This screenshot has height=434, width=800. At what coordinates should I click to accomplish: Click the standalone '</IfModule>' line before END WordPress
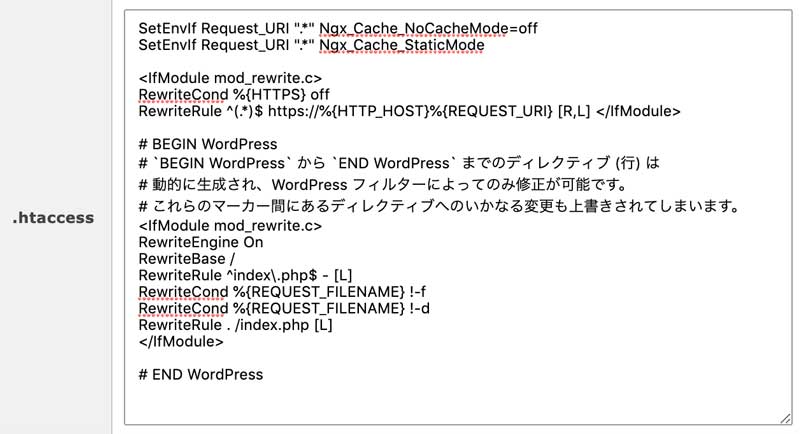coord(181,342)
